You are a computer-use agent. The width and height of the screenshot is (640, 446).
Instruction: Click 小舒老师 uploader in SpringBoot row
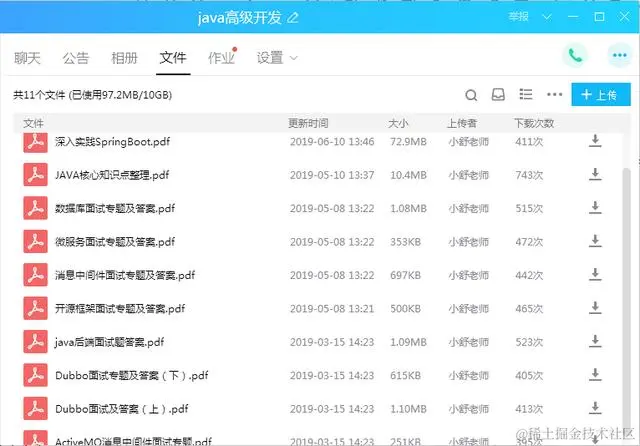469,142
